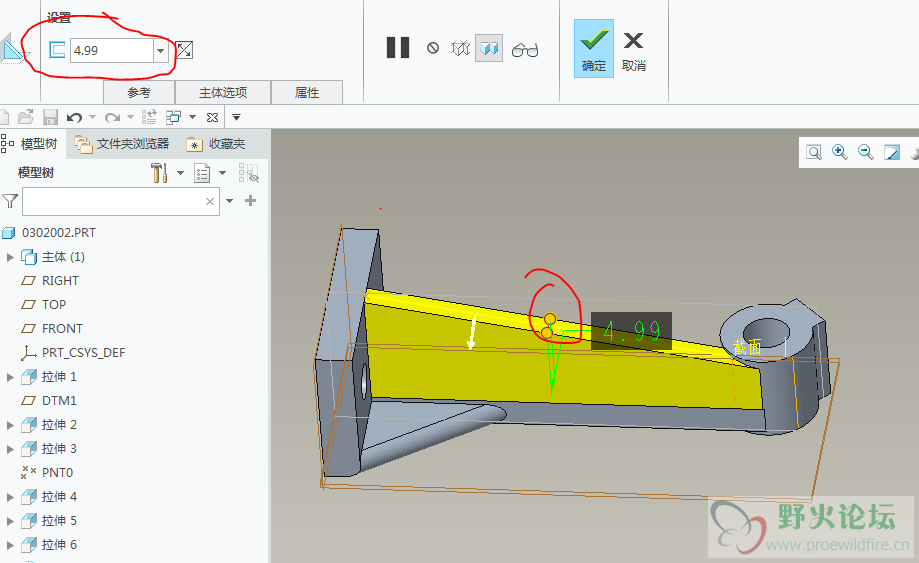Image resolution: width=919 pixels, height=563 pixels.
Task: Click the plus icon beside search
Action: 250,201
